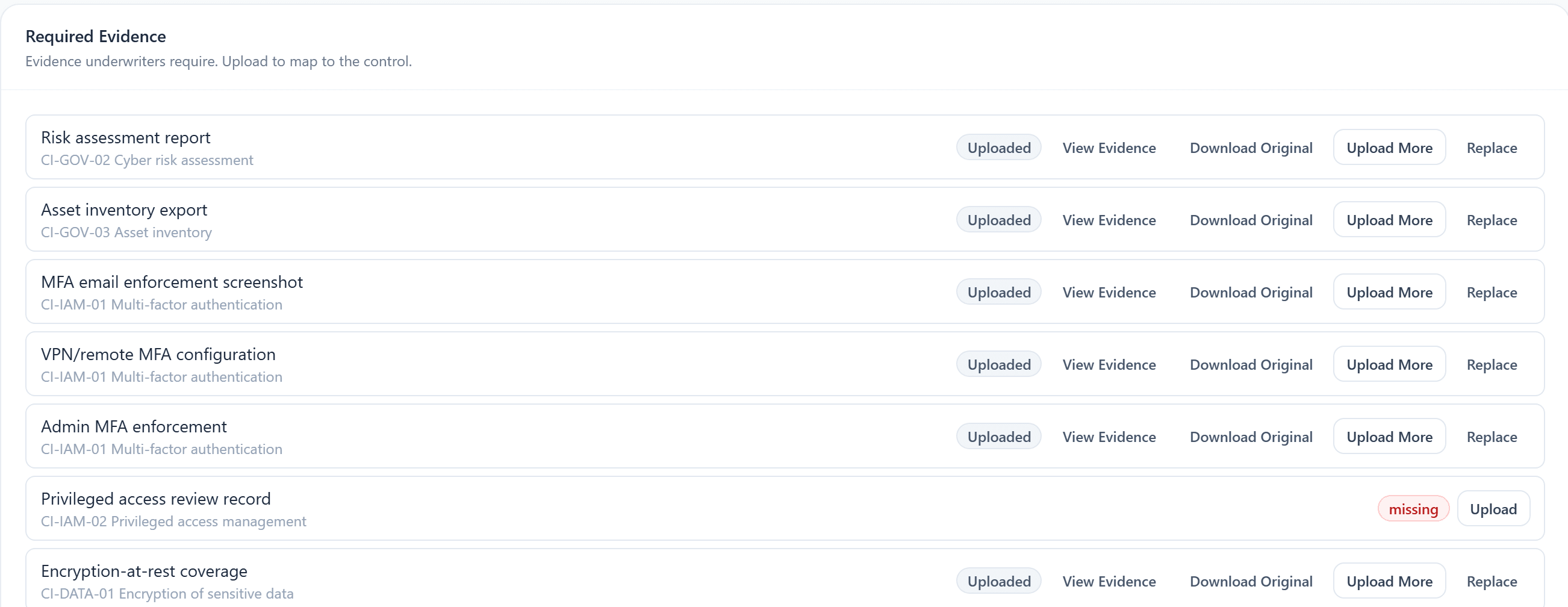Replace the Risk assessment report evidence
Screen dimensions: 1568x607
tap(1492, 148)
